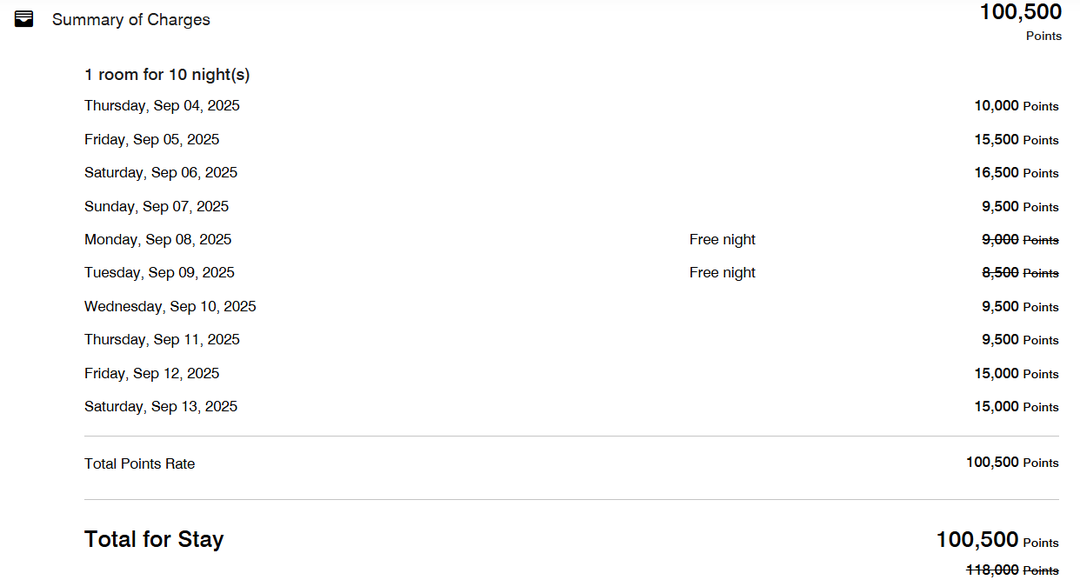Viewport: 1080px width, 580px height.
Task: Click the Free night label for Monday, Sep 08
Action: click(x=722, y=240)
